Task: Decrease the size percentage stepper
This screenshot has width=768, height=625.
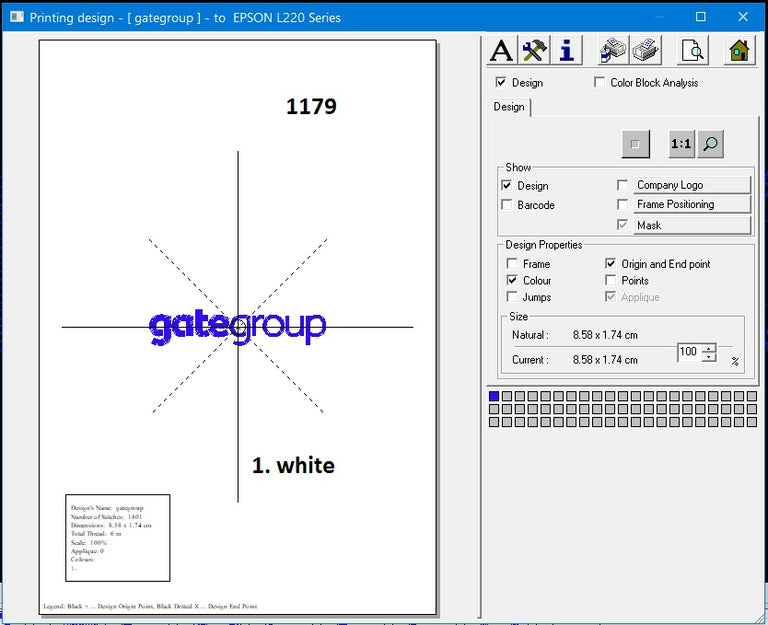Action: coord(709,357)
